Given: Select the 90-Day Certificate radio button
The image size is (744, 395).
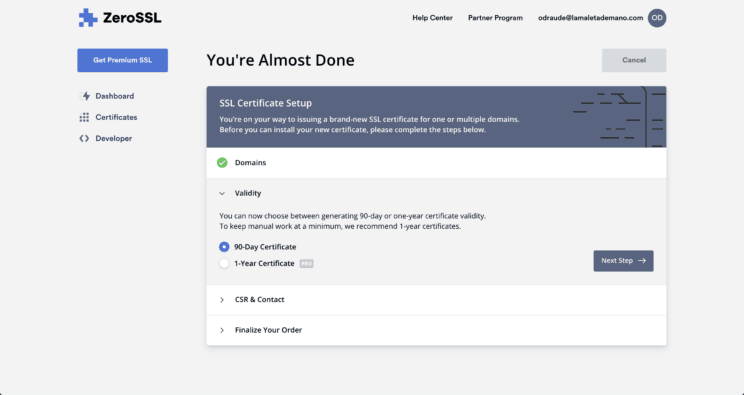Looking at the screenshot, I should [224, 247].
